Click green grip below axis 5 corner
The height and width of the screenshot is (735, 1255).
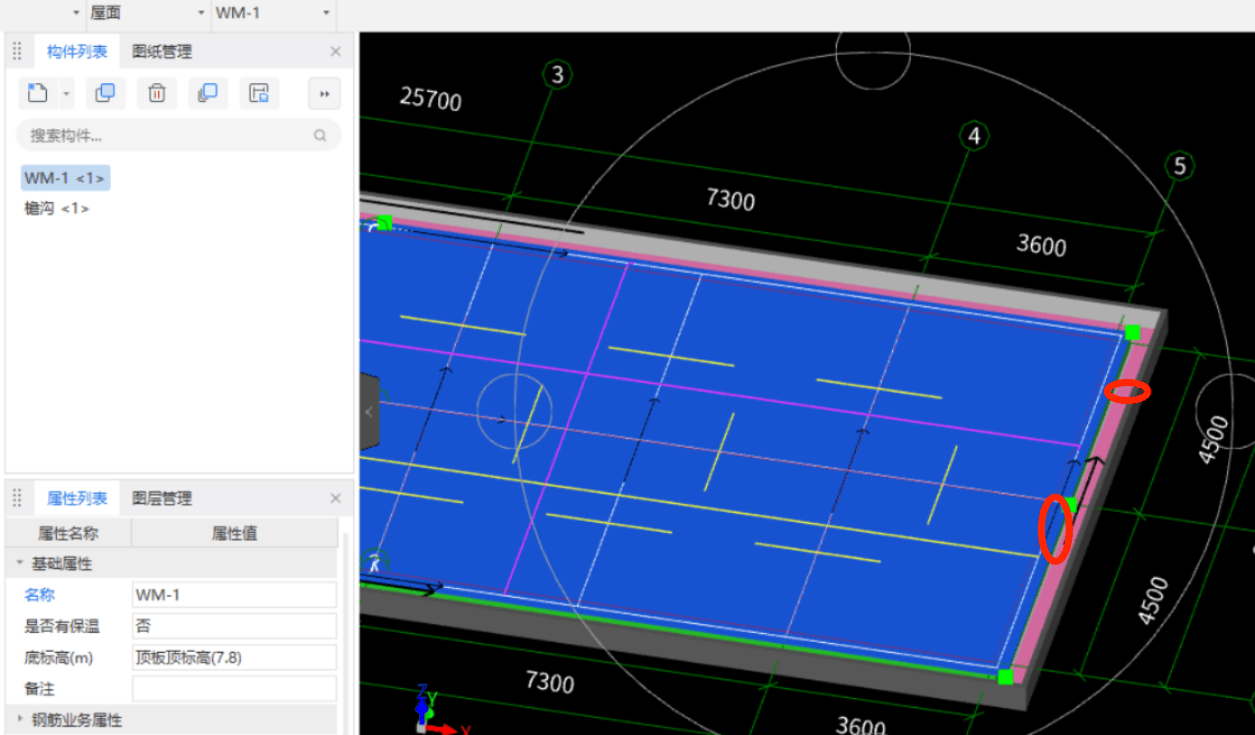click(x=1132, y=332)
